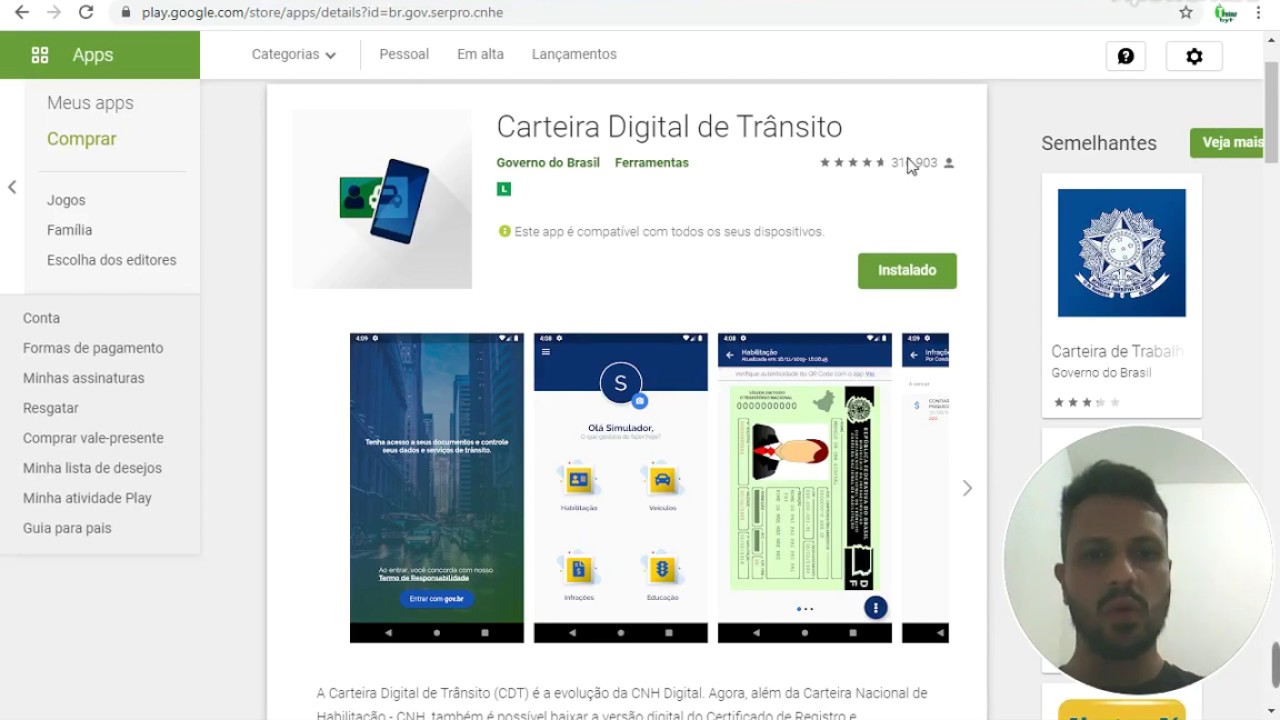The image size is (1280, 720).
Task: Click the Apps label in green header
Action: coord(93,55)
